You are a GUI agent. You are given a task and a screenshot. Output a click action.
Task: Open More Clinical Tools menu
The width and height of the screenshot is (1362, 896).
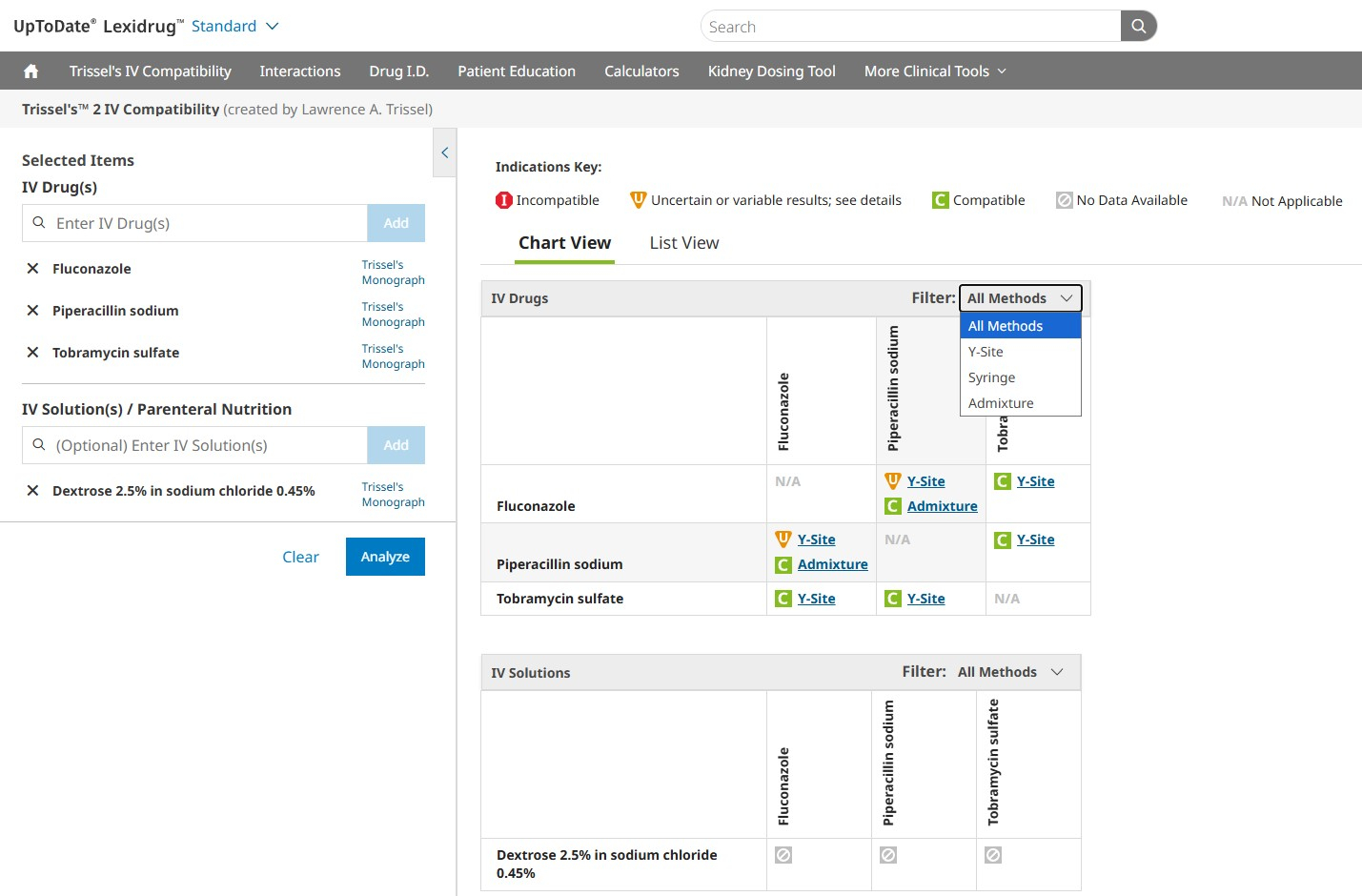point(934,71)
